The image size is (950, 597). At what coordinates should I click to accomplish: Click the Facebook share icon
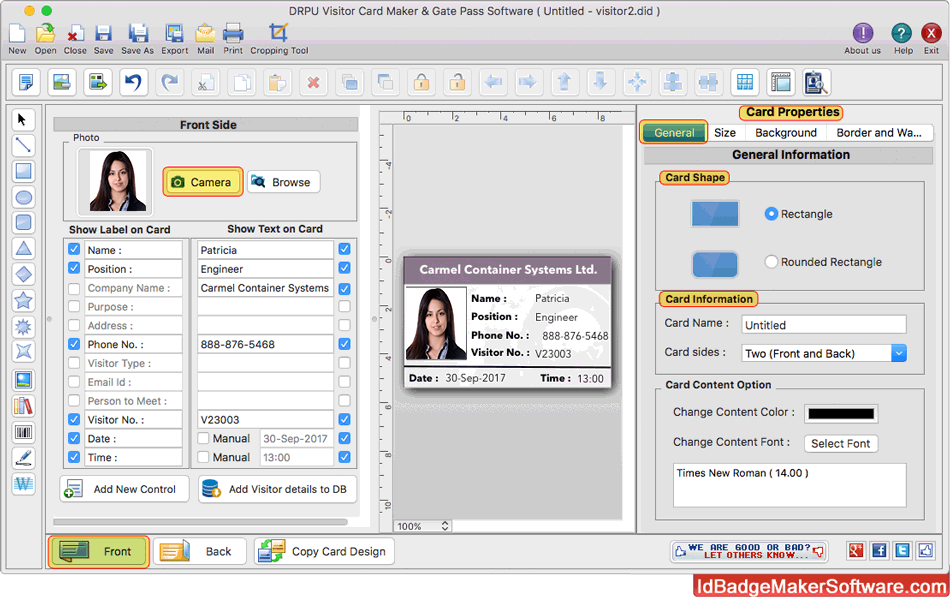[879, 550]
